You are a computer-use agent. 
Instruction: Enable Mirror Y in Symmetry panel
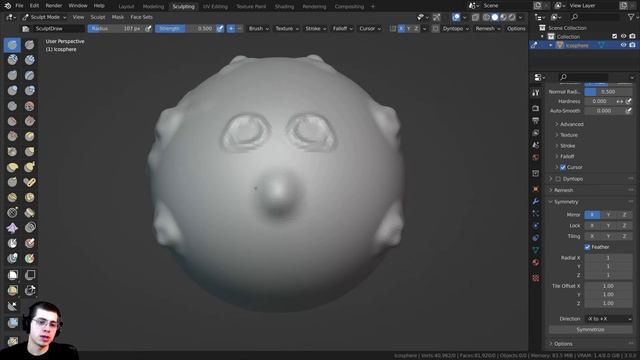pos(608,215)
